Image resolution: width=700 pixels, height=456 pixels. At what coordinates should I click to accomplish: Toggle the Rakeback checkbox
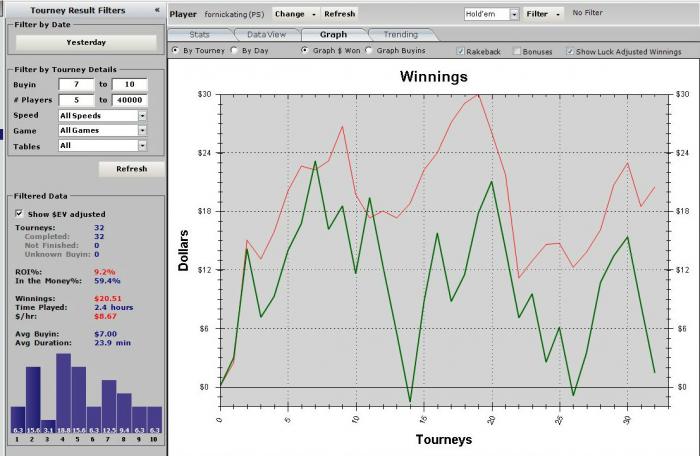pyautogui.click(x=460, y=51)
